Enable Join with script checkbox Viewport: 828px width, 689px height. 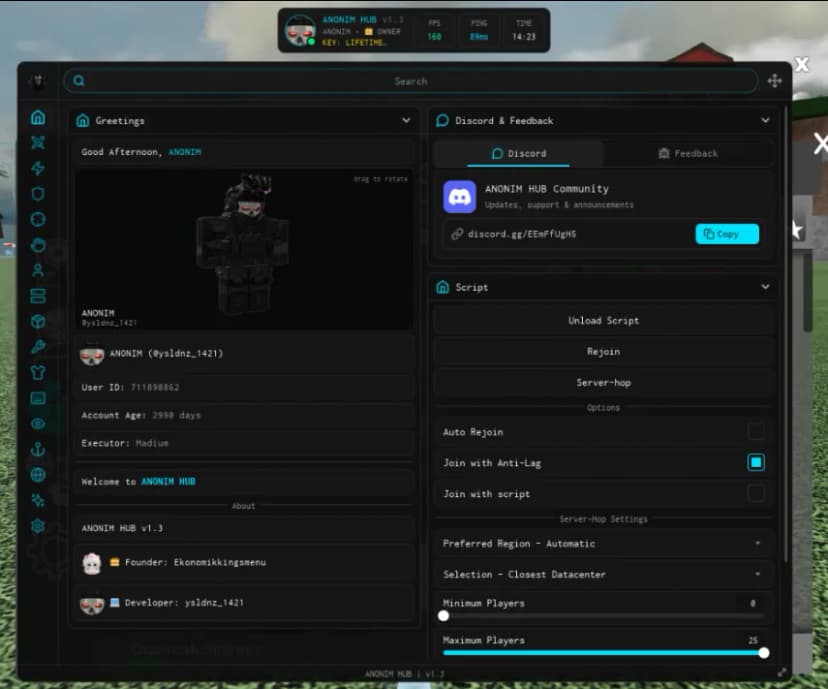pos(756,494)
